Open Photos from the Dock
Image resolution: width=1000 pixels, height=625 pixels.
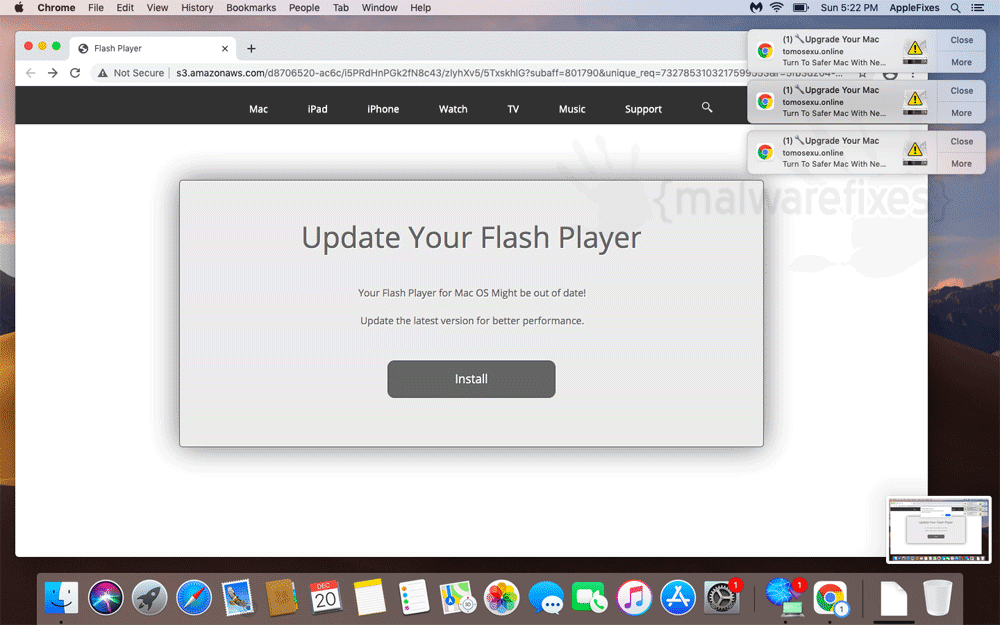[x=502, y=598]
